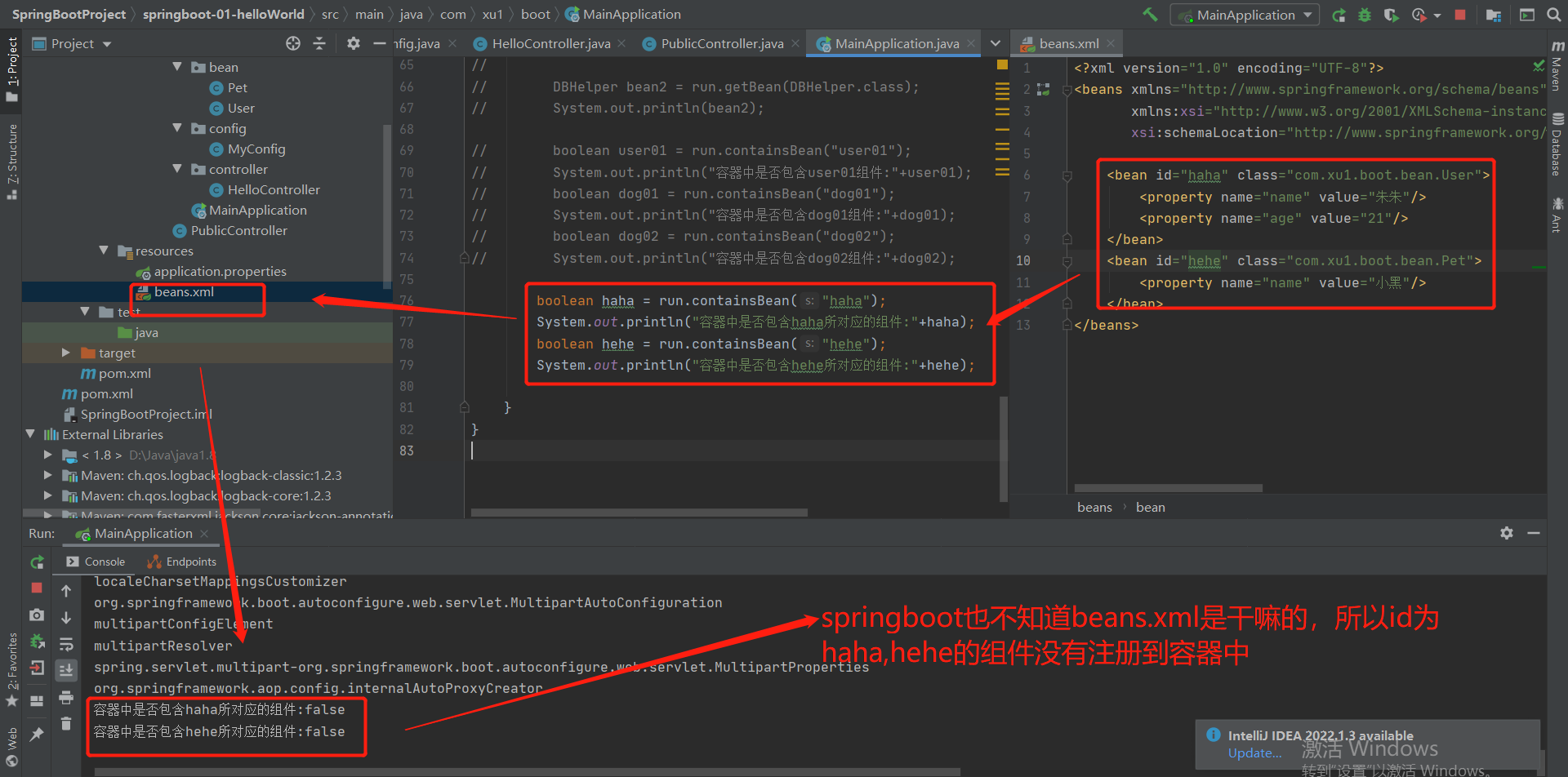Start debugging with the bug icon
The height and width of the screenshot is (777, 1568).
[x=1364, y=15]
